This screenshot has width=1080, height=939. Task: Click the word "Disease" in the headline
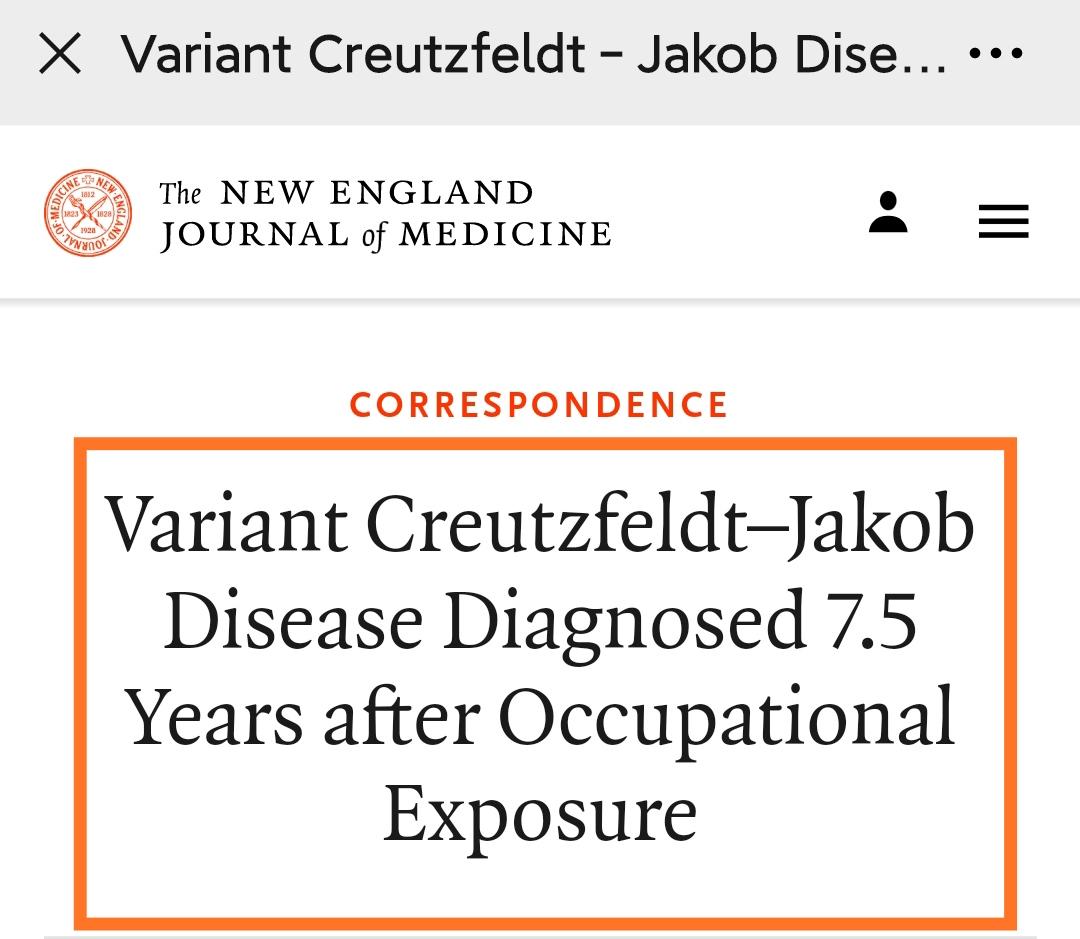point(293,621)
